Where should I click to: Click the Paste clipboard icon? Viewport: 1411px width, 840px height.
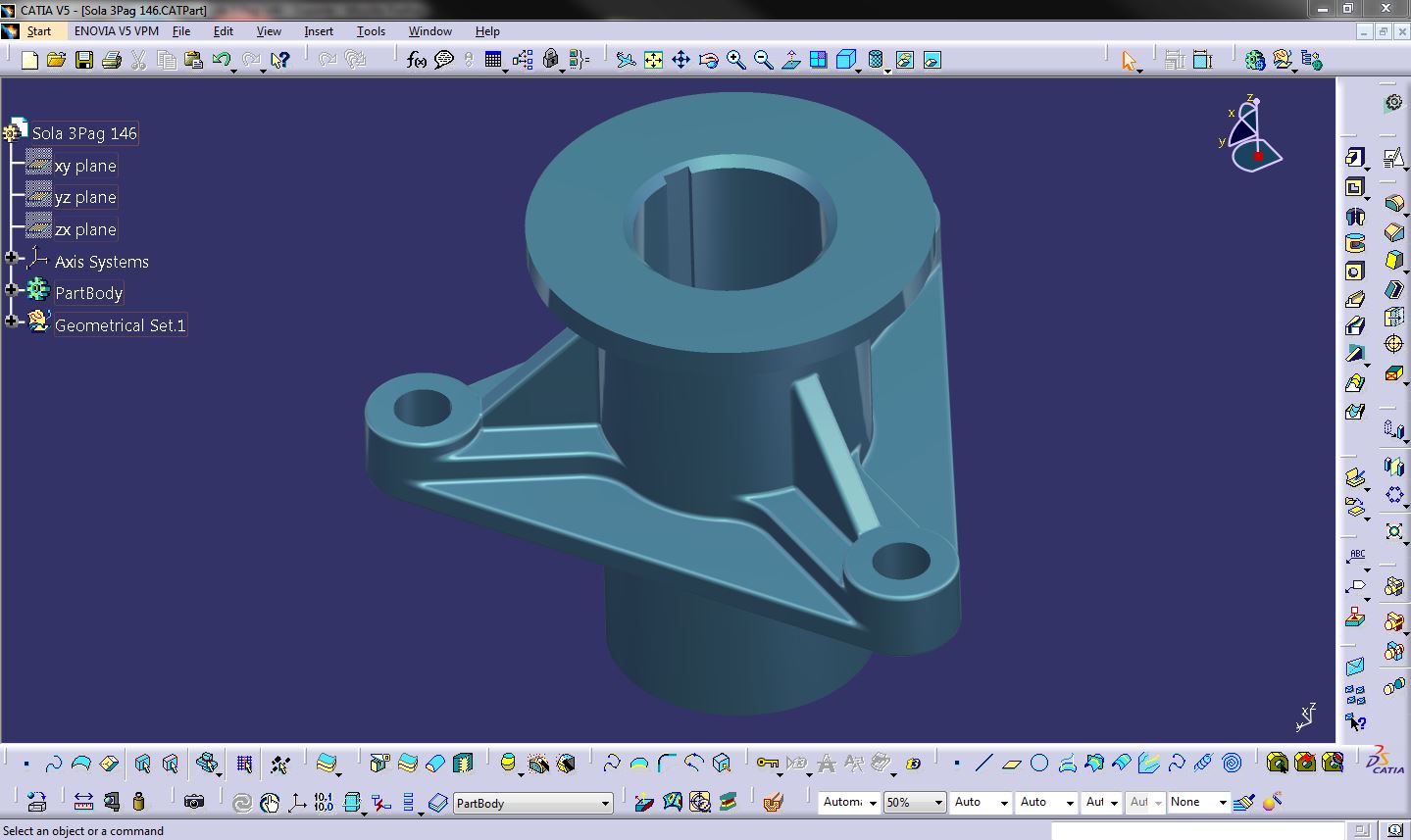(194, 61)
